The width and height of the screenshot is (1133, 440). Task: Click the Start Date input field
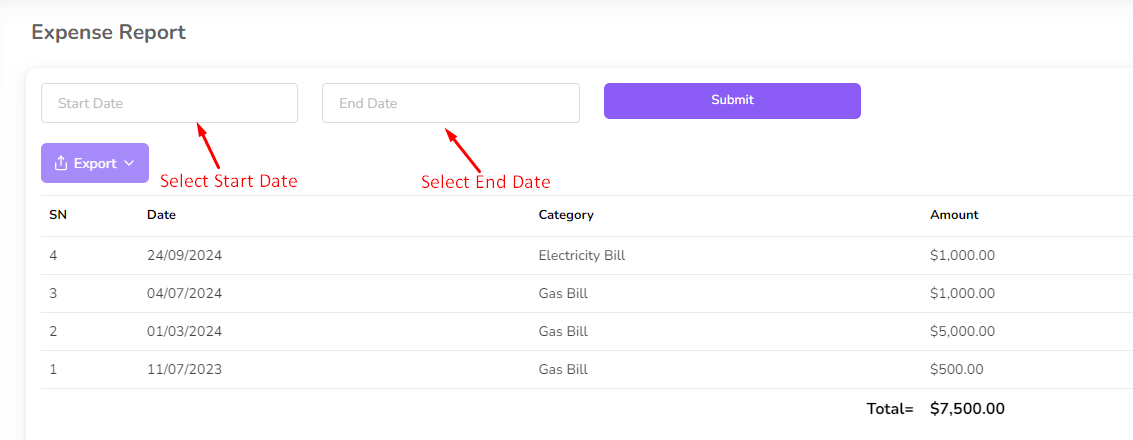coord(169,103)
